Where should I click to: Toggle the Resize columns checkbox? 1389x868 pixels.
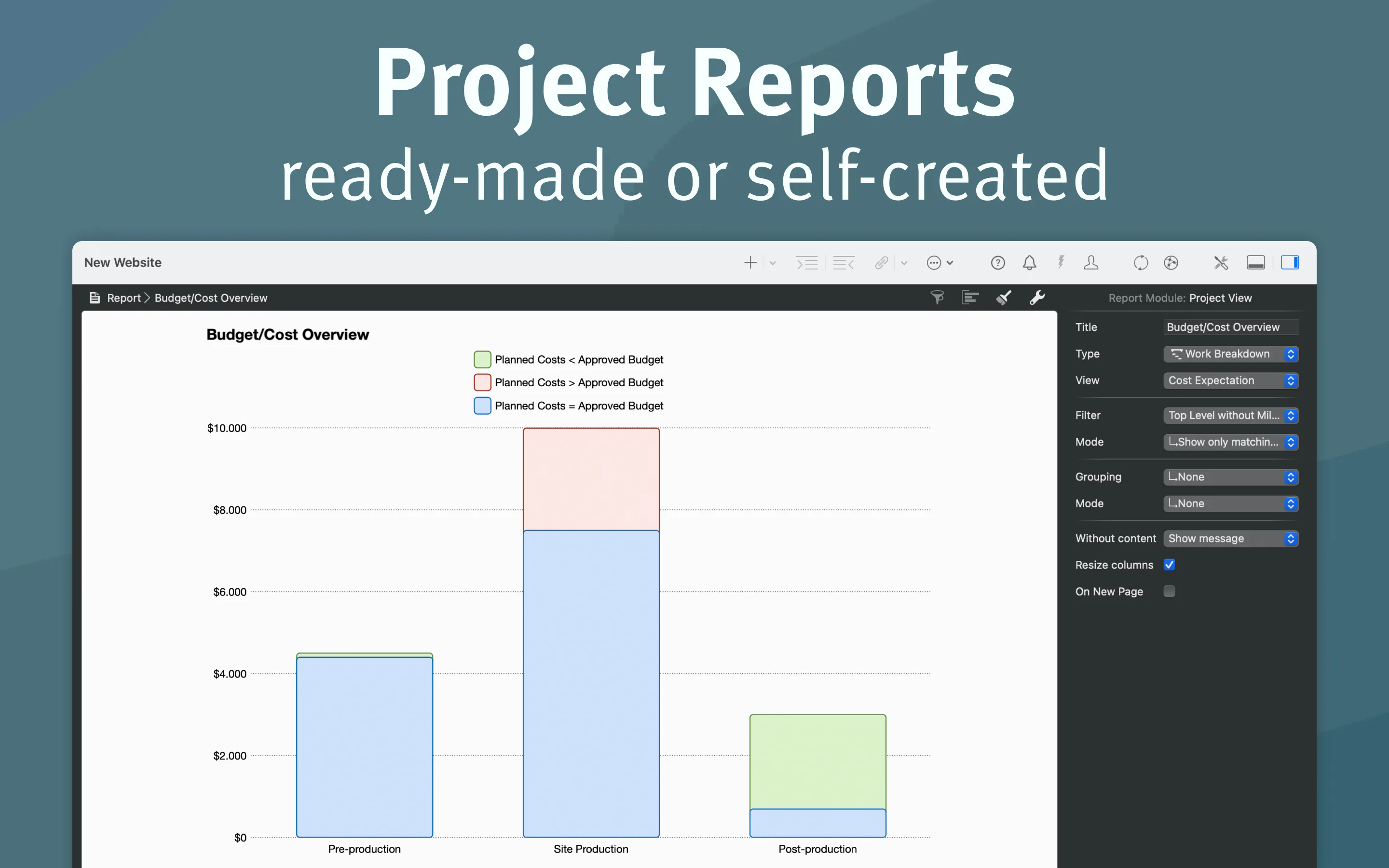(1169, 564)
